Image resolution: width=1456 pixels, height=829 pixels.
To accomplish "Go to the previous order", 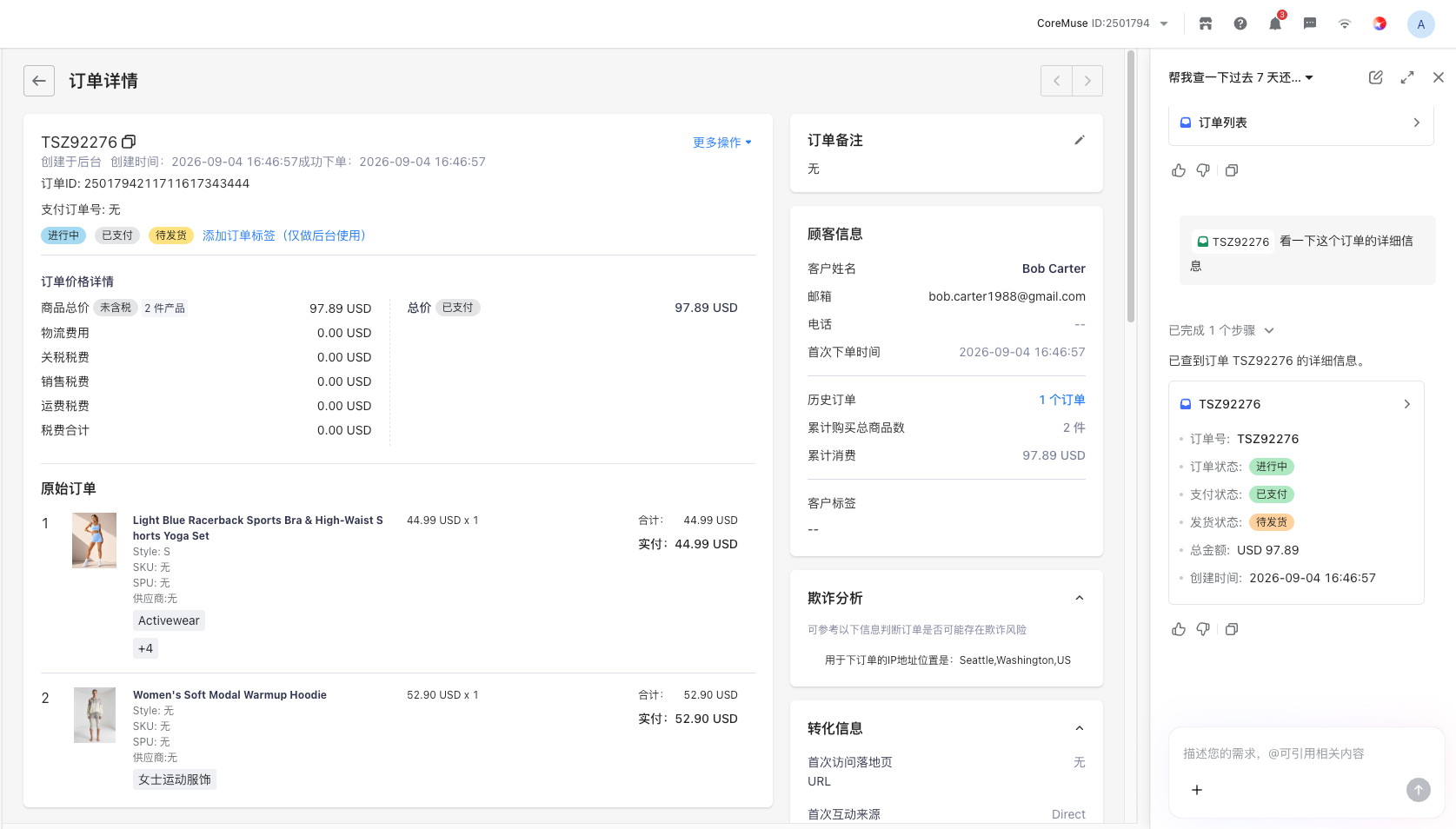I will pyautogui.click(x=1056, y=81).
